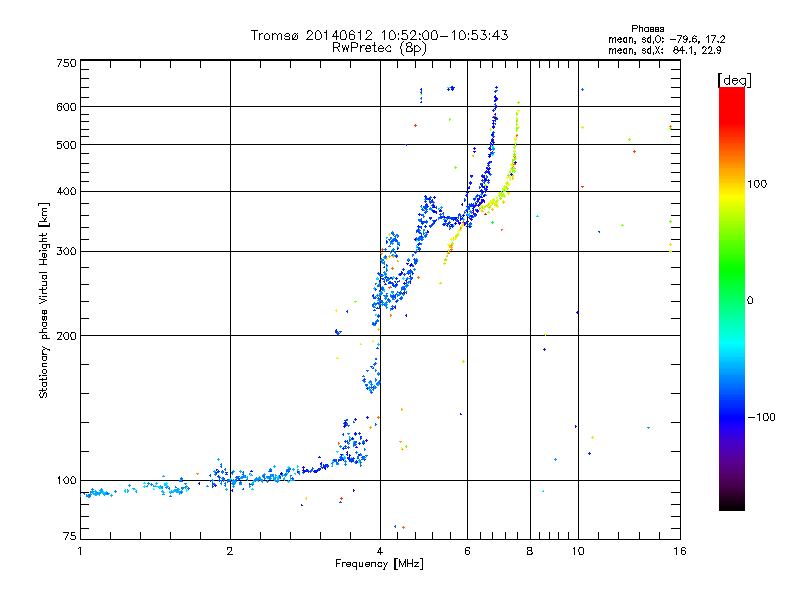
Task: Click the yellow-green X-mode trace near 7 MHz
Action: click(505, 191)
